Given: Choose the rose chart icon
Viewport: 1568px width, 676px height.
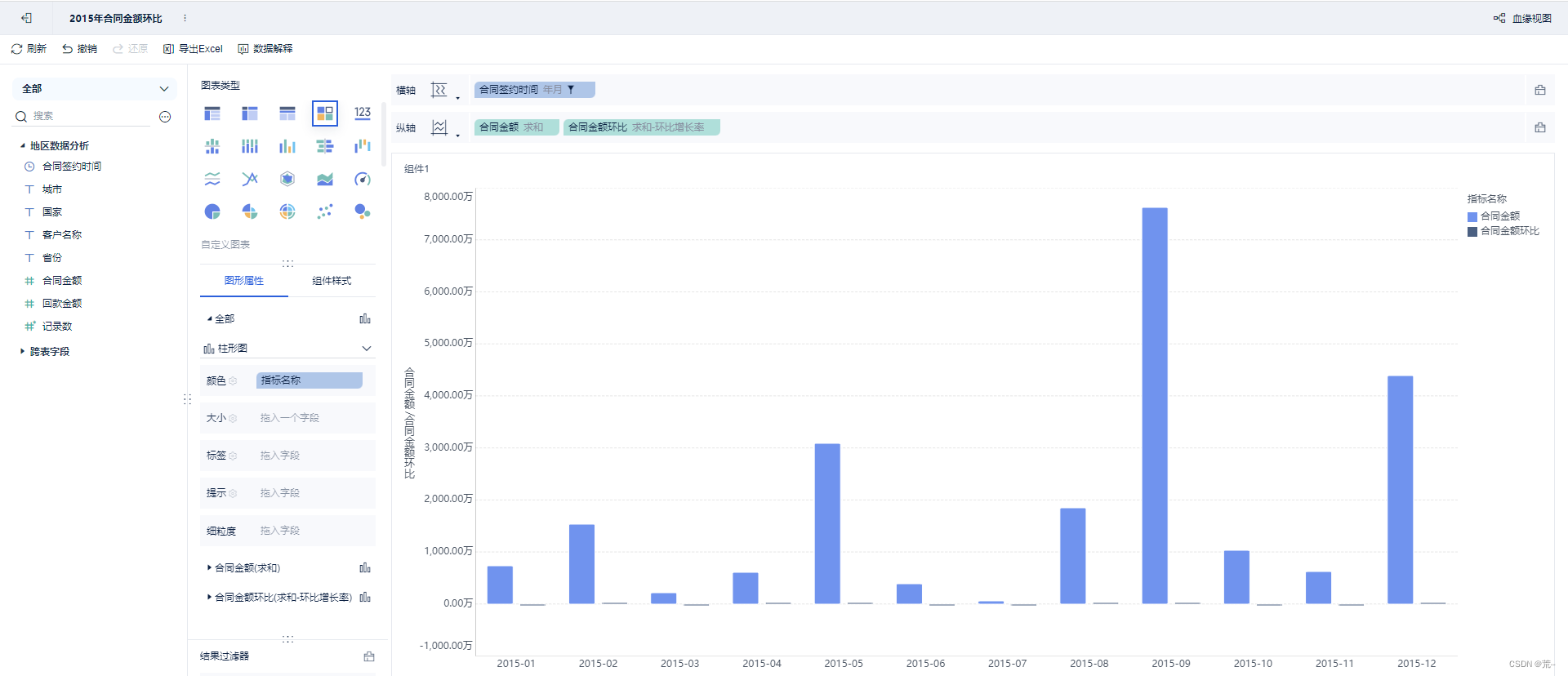Looking at the screenshot, I should pos(250,211).
